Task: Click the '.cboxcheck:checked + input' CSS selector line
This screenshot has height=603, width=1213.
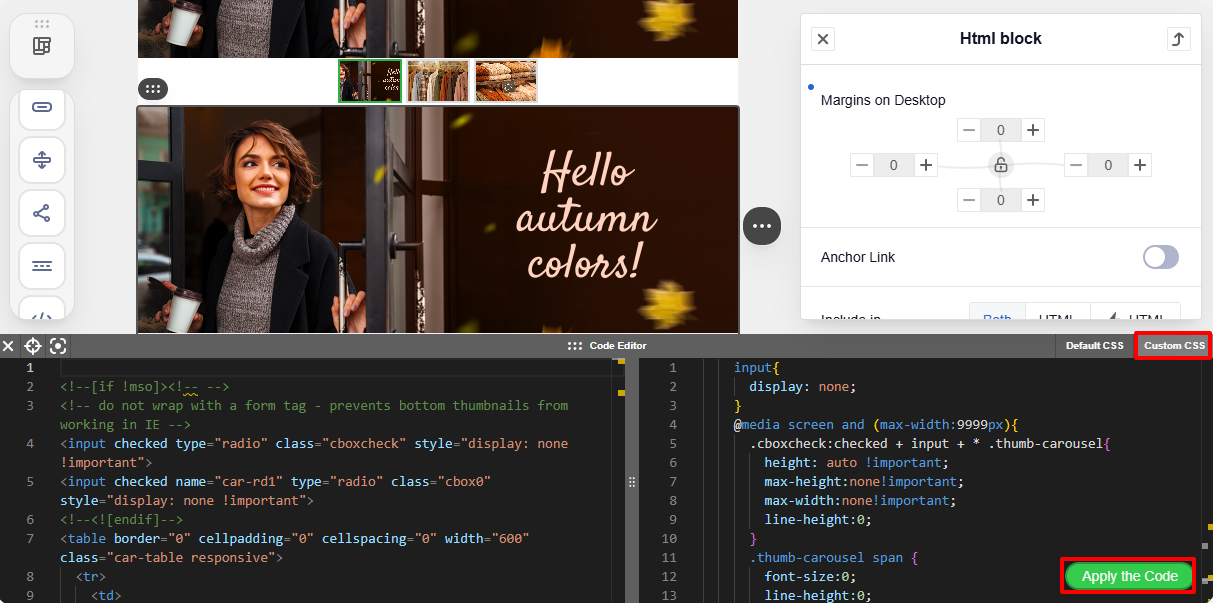Action: [931, 443]
